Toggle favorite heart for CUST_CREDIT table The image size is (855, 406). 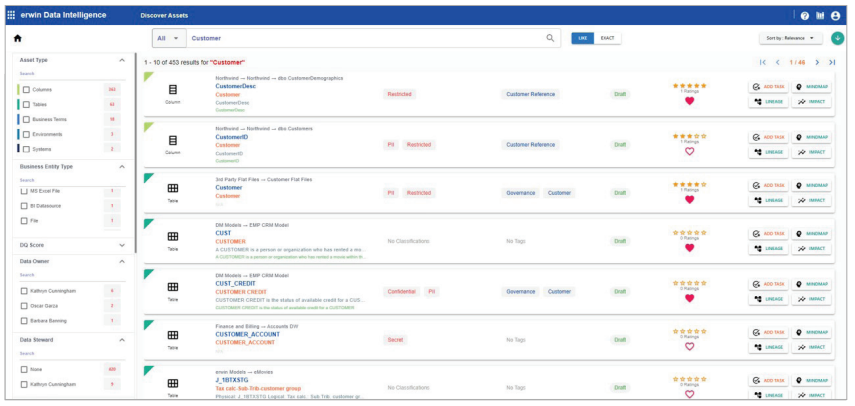tap(689, 298)
